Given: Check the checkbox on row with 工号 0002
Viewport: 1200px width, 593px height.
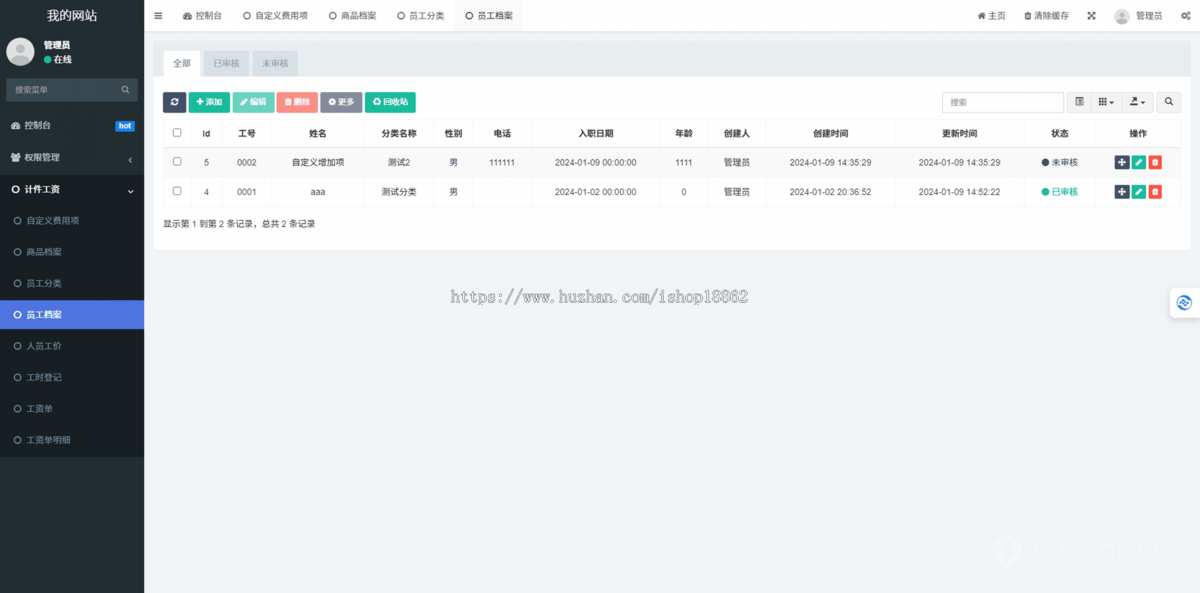Looking at the screenshot, I should point(177,161).
